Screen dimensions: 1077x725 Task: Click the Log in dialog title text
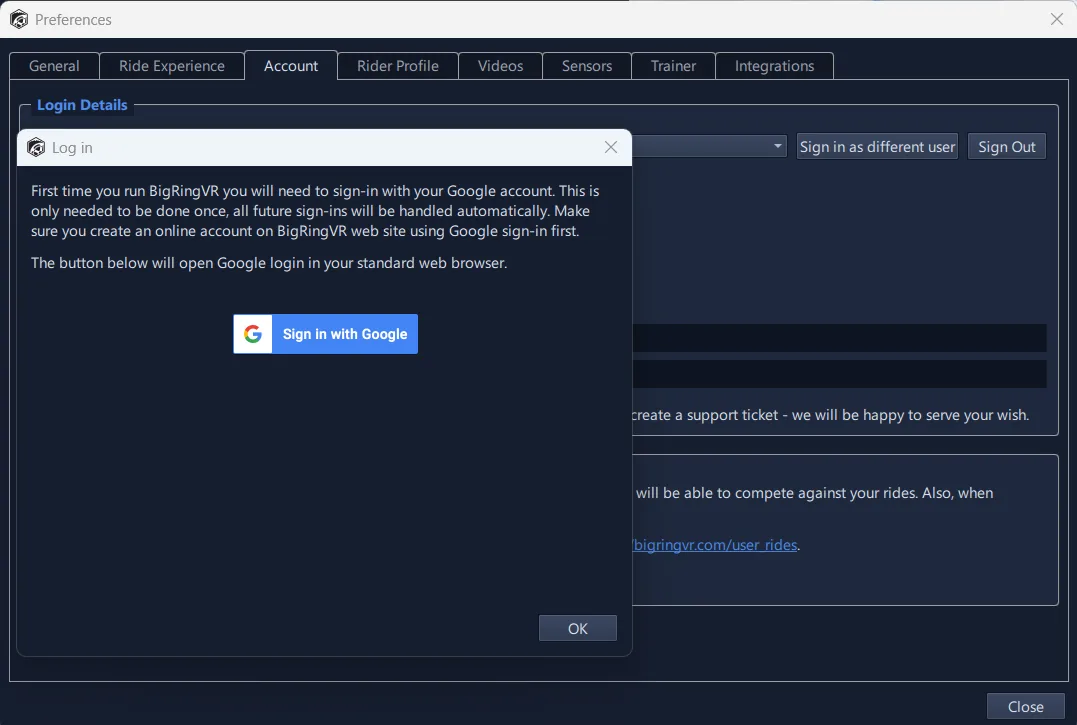[72, 148]
